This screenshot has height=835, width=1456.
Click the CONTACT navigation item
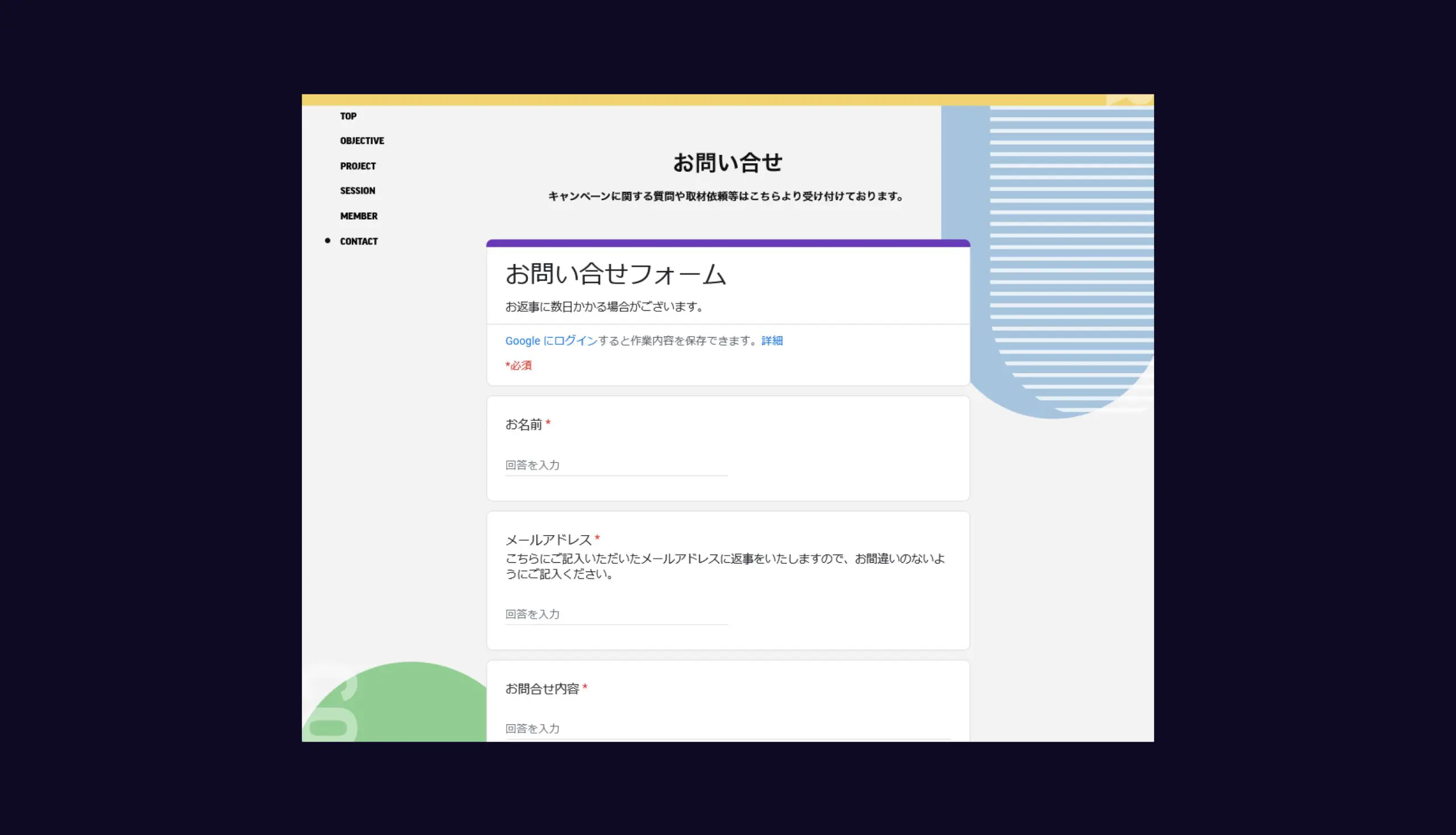tap(359, 241)
